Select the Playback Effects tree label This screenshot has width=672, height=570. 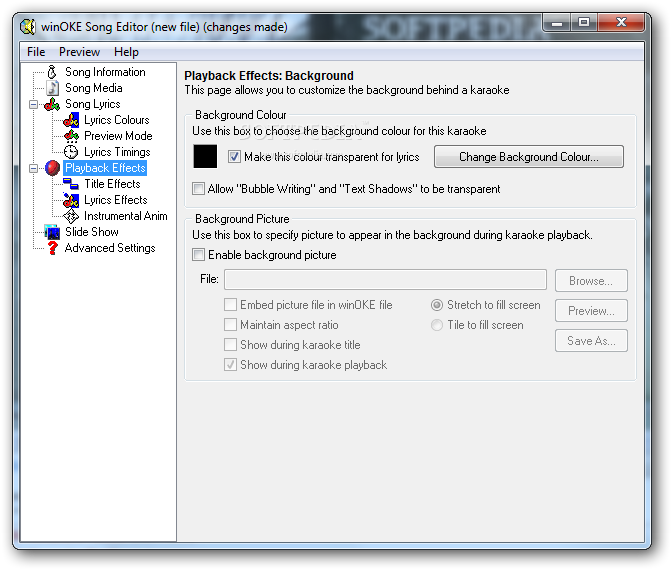tap(105, 168)
